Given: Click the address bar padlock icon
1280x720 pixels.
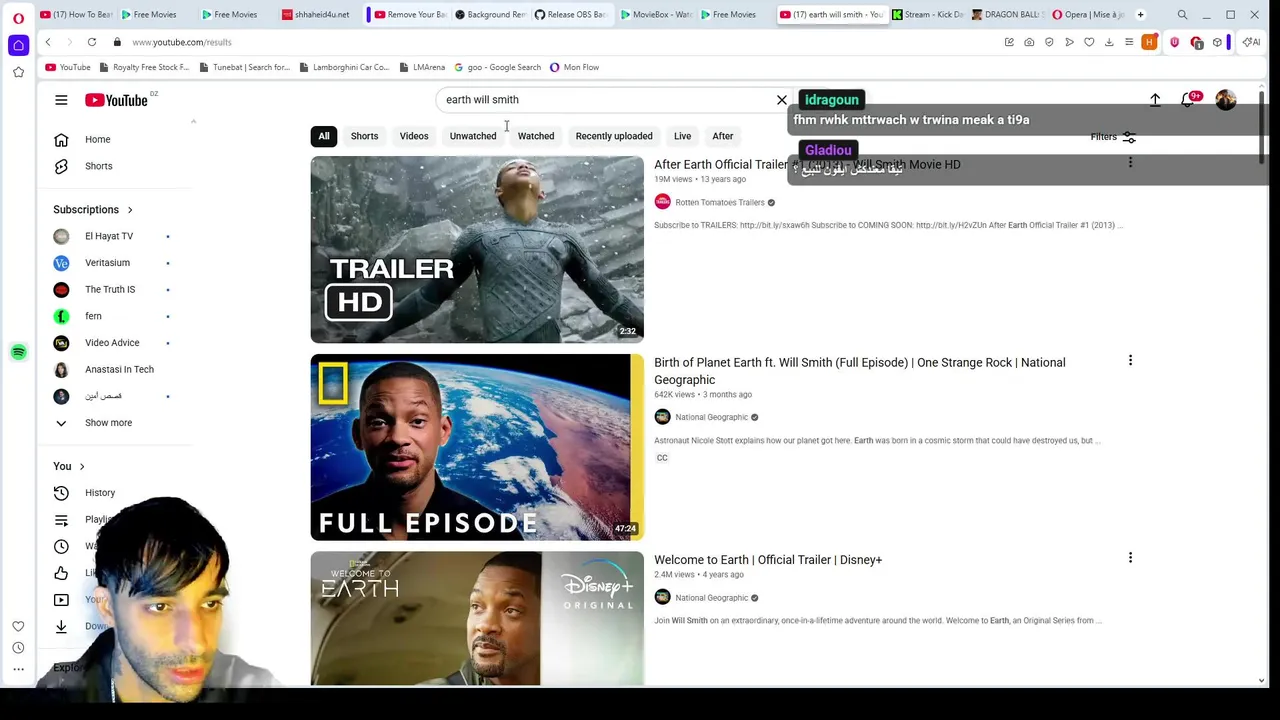Looking at the screenshot, I should pyautogui.click(x=117, y=42).
